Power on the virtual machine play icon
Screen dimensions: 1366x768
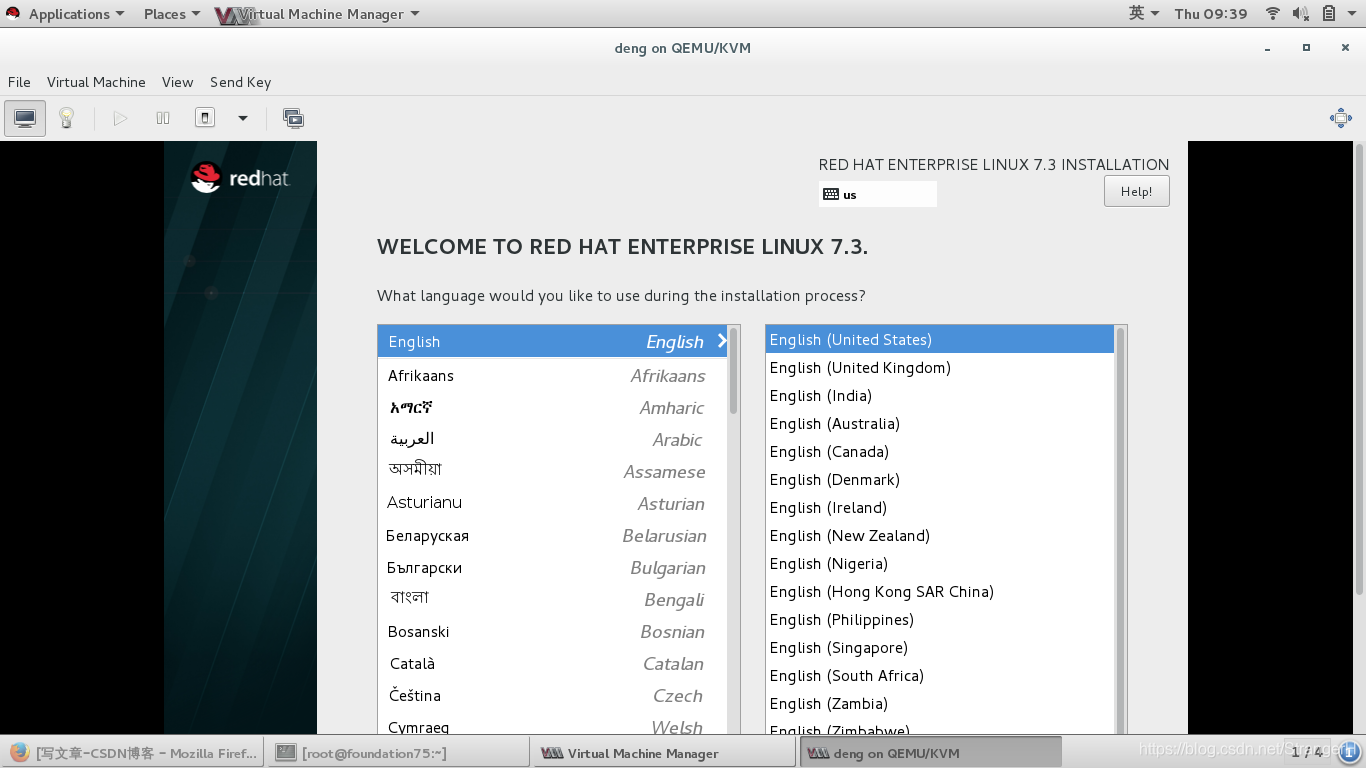(121, 118)
